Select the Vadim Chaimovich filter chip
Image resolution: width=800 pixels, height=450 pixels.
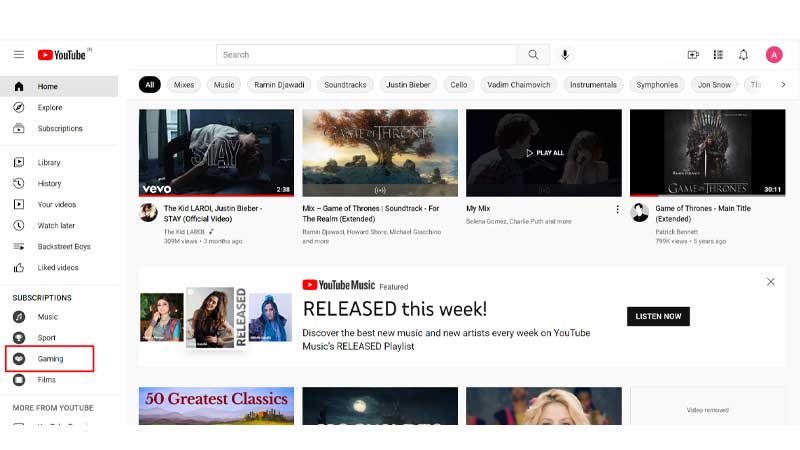pos(519,85)
